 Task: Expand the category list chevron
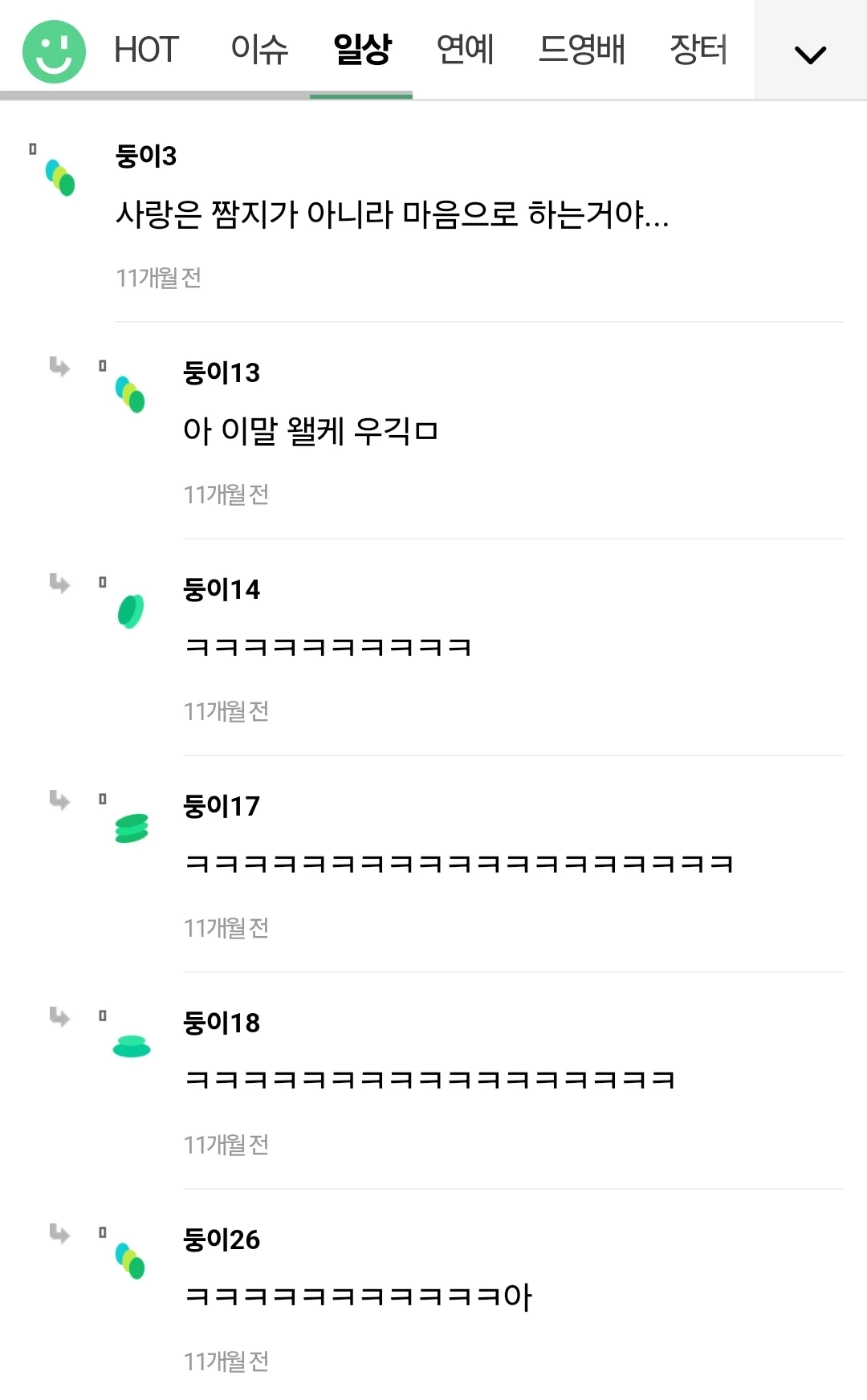click(810, 55)
